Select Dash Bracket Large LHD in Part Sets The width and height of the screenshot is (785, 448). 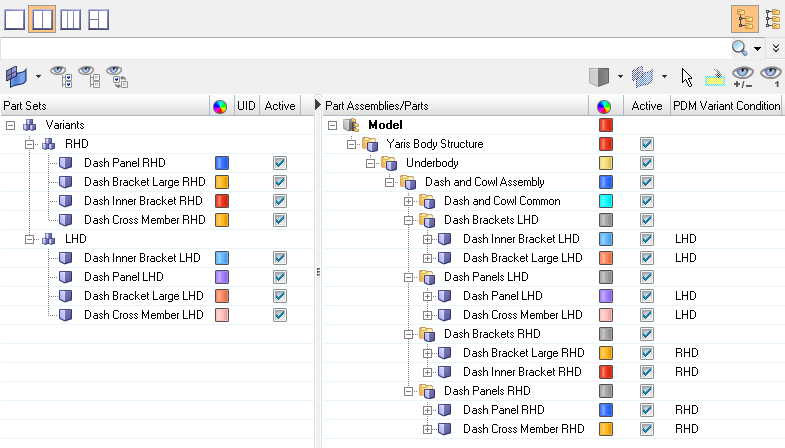point(144,296)
